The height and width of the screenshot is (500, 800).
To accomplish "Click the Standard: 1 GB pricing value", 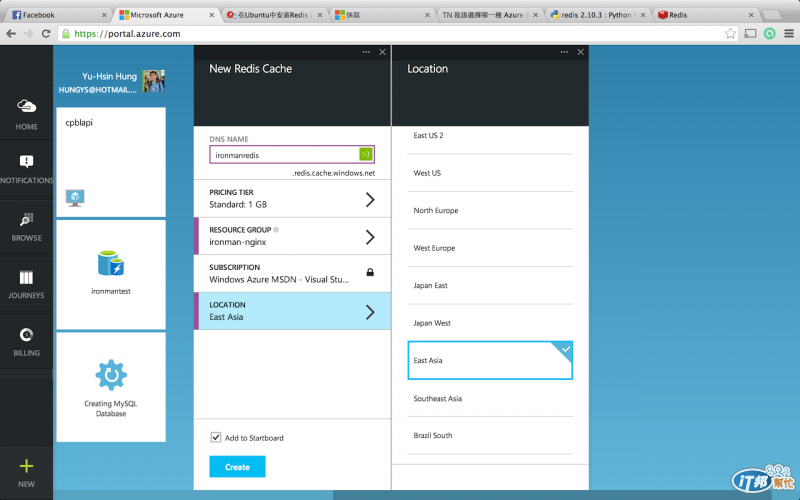I will (238, 204).
